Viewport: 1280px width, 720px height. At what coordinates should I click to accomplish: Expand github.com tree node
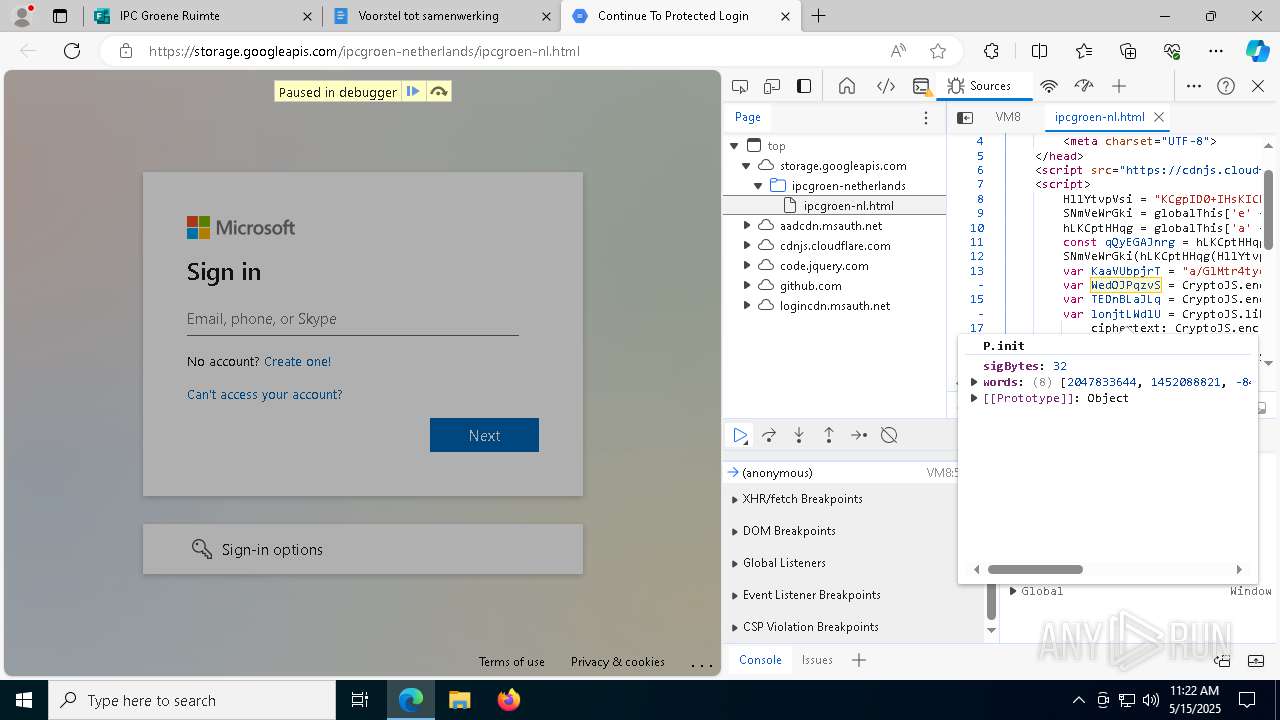746,286
